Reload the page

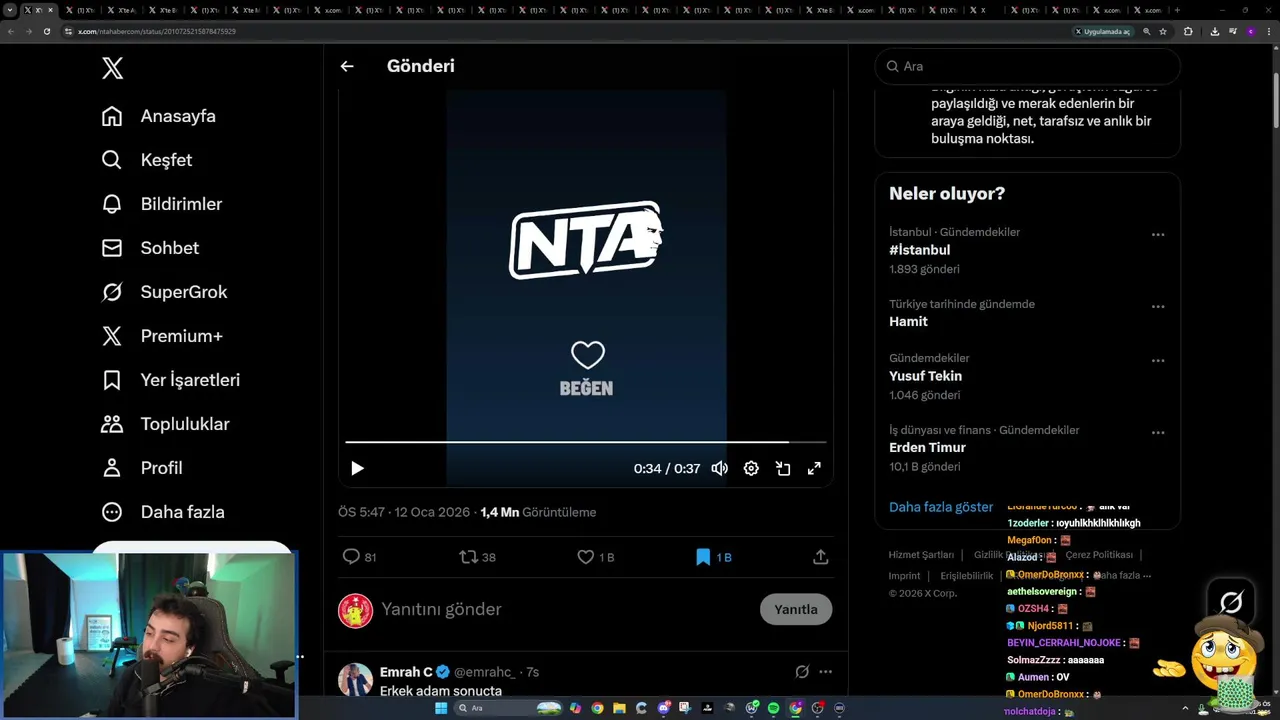tap(46, 31)
